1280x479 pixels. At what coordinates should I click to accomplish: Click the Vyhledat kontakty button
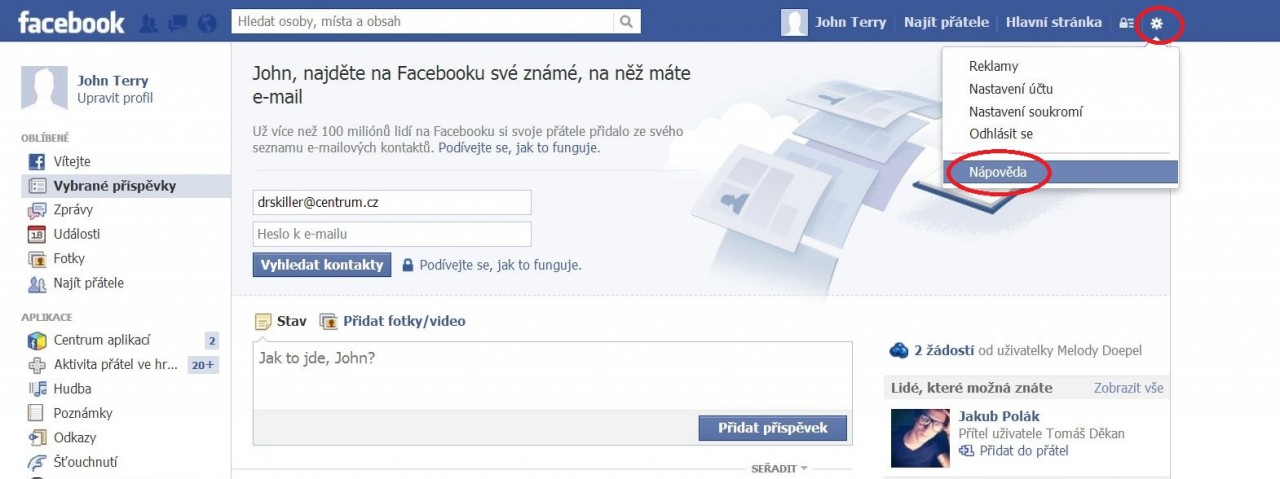pos(322,265)
